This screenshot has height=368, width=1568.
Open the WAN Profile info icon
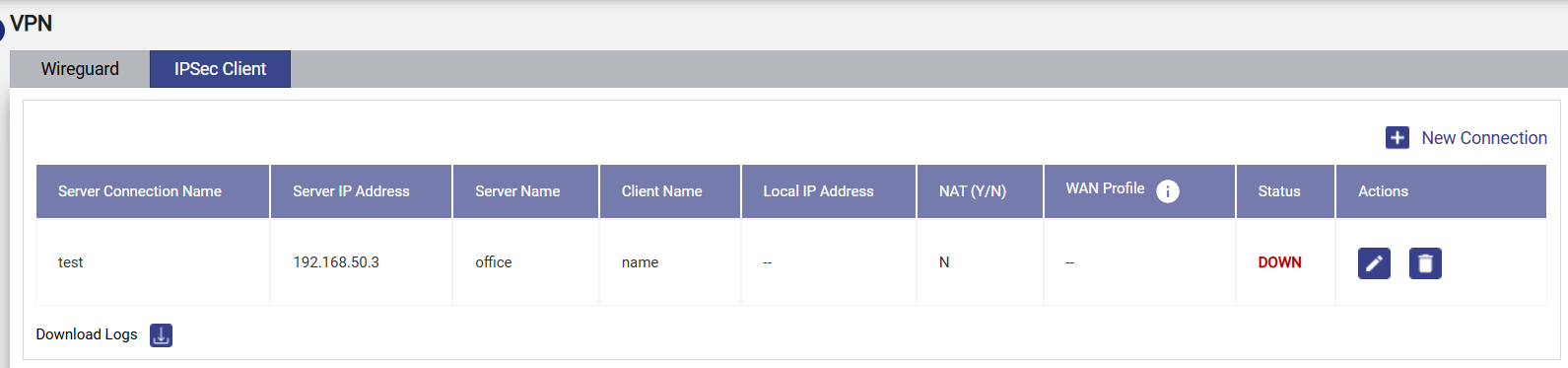(x=1167, y=191)
